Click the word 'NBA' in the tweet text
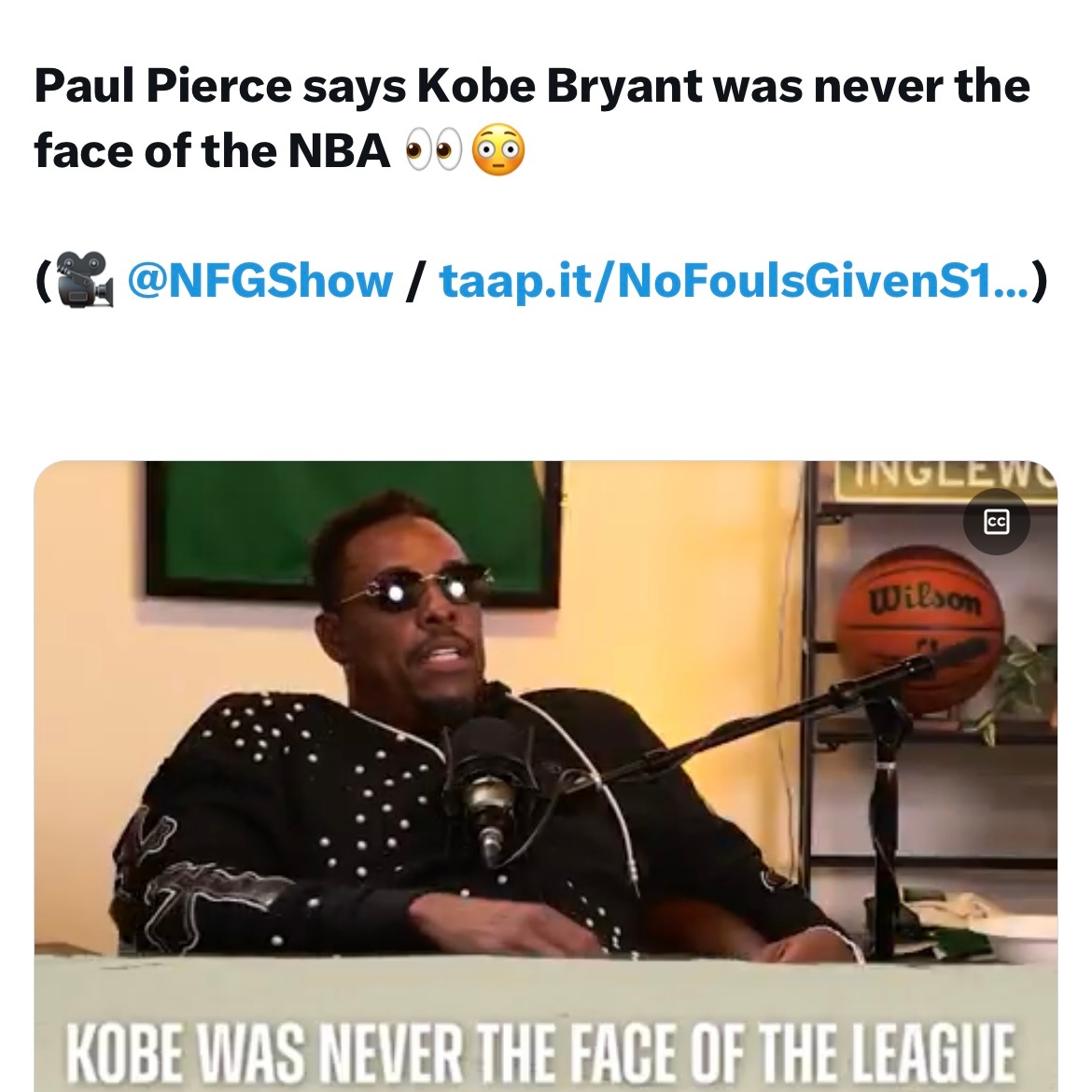 (339, 150)
